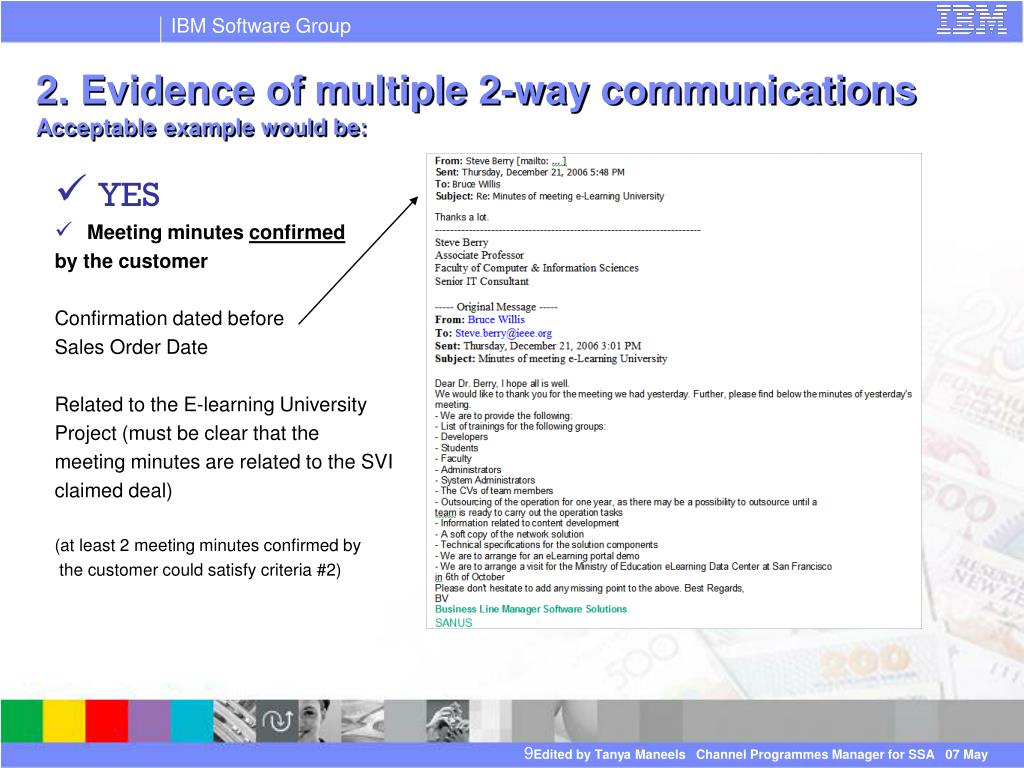Select the IBM Software Group header text
Viewport: 1024px width, 768px height.
coord(260,26)
